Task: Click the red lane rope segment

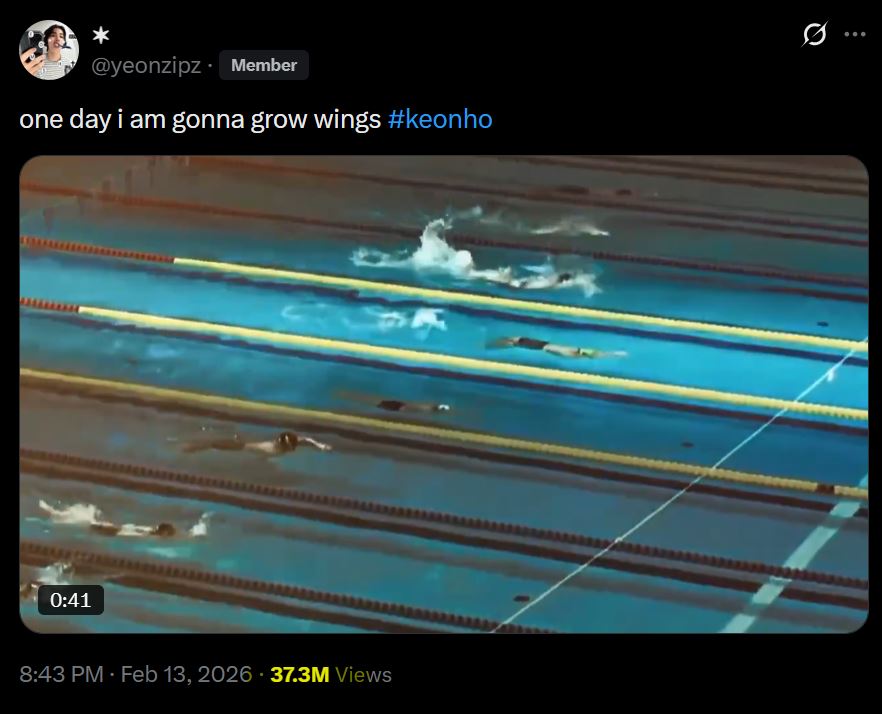Action: pos(97,250)
